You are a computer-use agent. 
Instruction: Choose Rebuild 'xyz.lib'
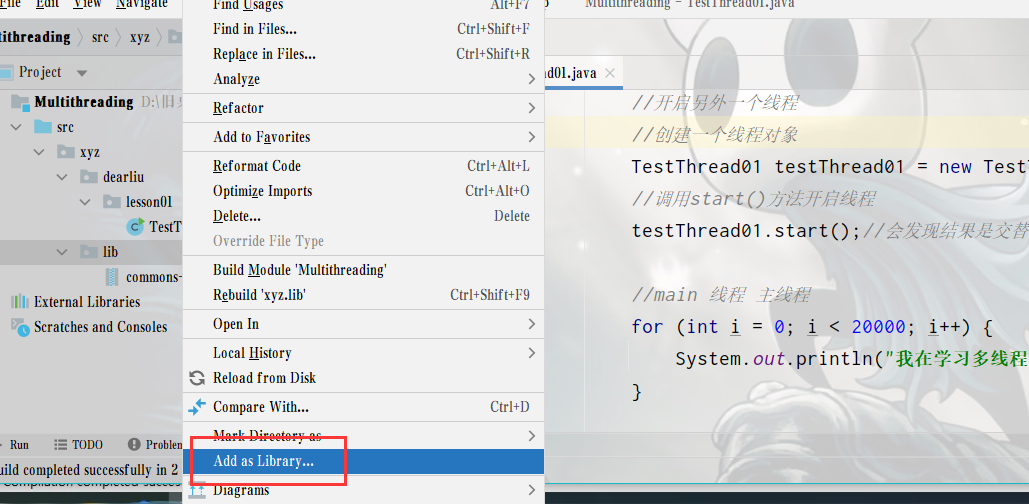tap(363, 295)
